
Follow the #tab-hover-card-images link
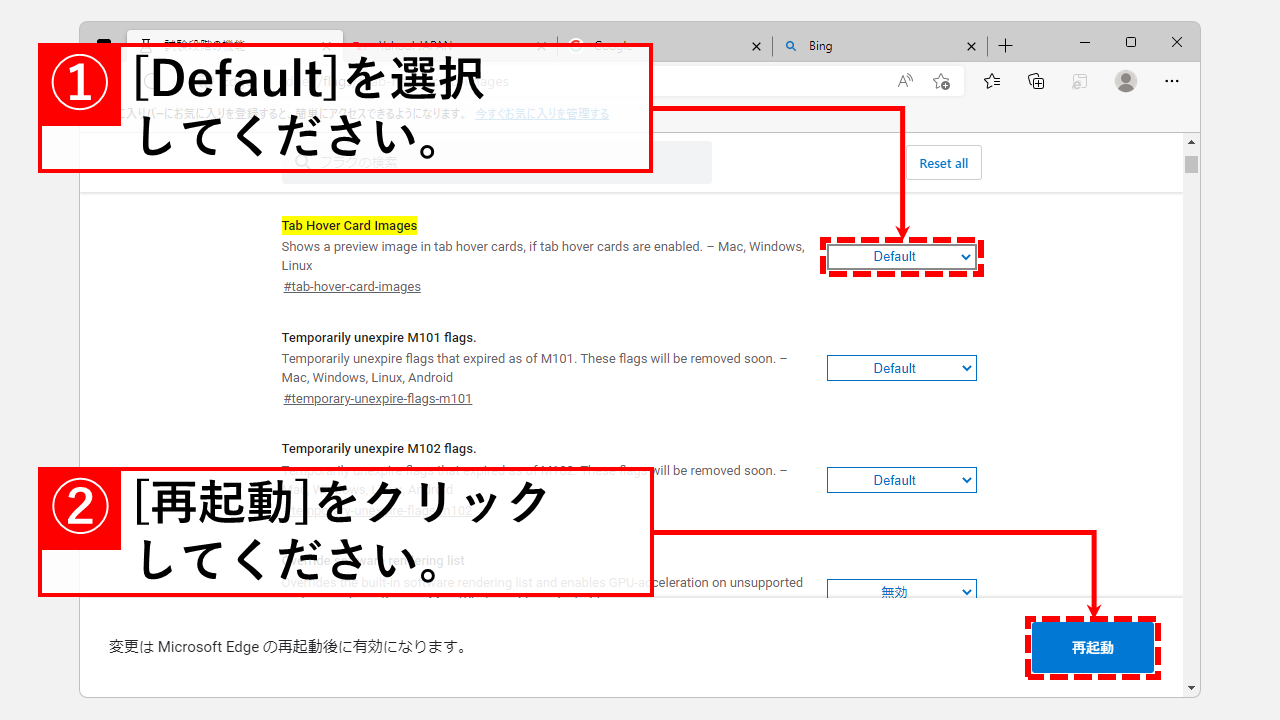[351, 286]
